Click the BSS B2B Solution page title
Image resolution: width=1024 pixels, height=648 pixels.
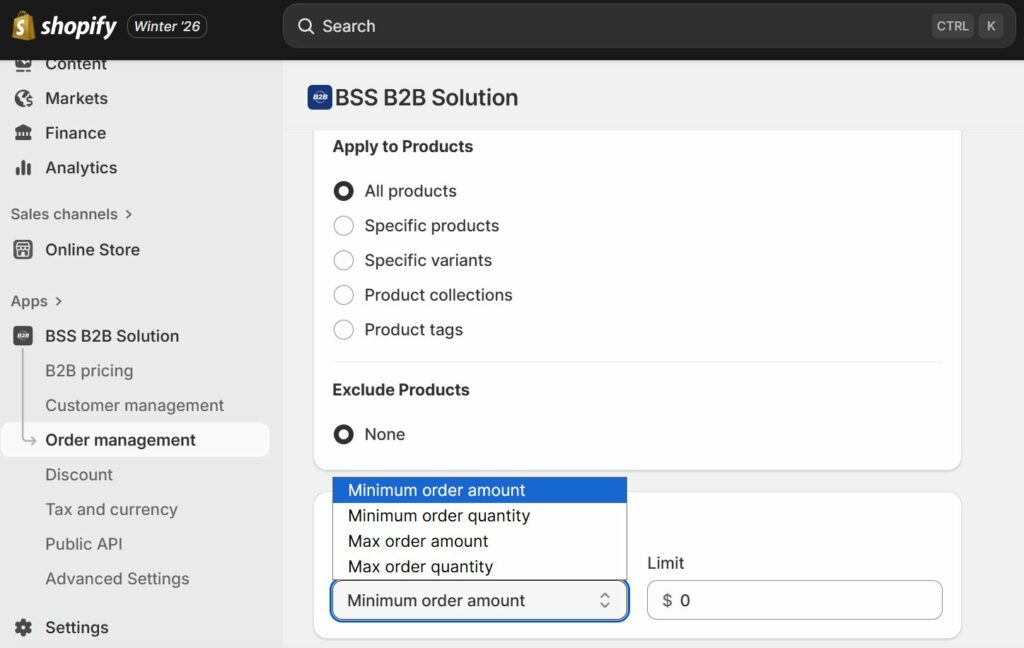pos(426,97)
